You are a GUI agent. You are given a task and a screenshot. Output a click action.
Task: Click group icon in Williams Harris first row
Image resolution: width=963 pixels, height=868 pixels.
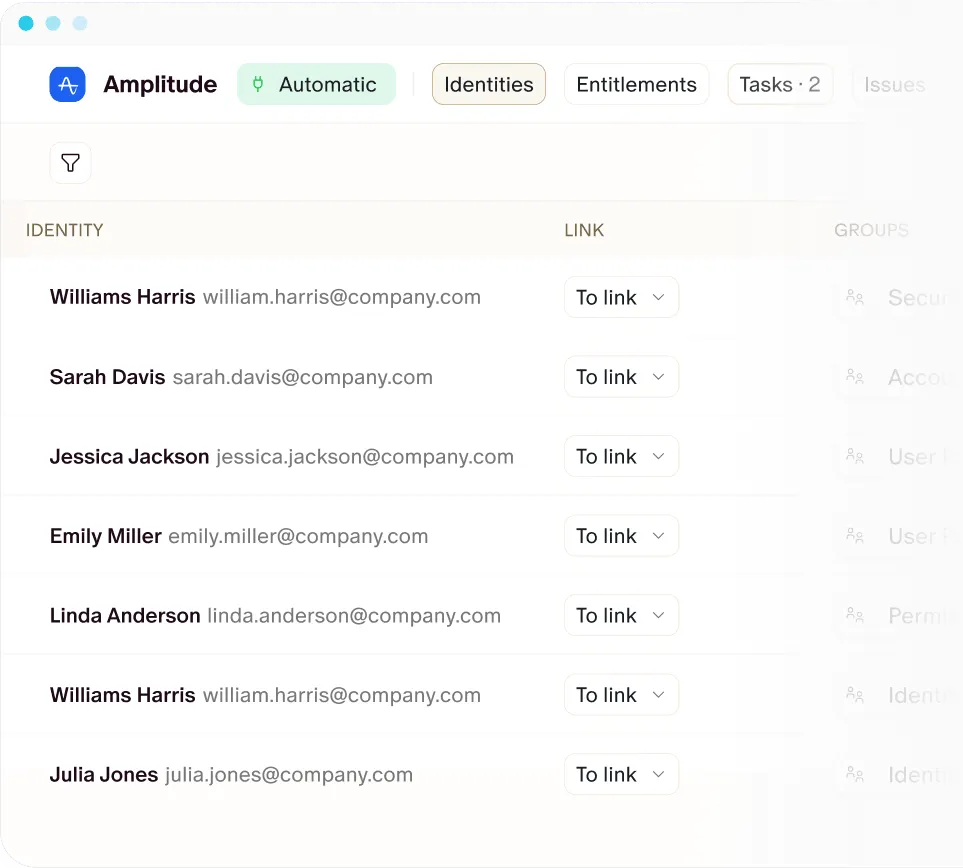854,297
